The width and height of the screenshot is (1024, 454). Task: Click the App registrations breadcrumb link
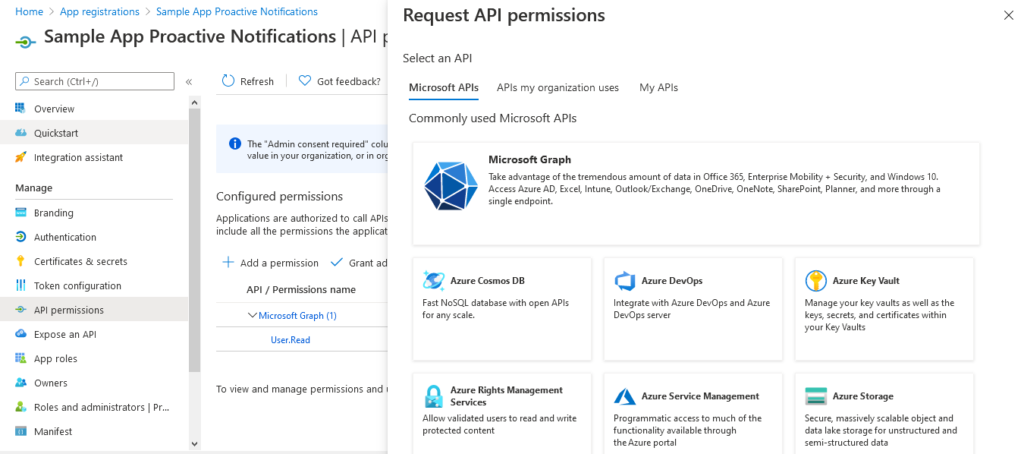[99, 12]
